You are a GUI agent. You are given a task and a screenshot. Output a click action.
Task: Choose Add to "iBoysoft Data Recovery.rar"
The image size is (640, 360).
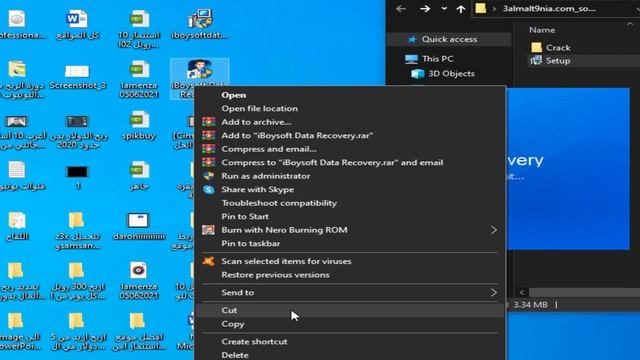pos(297,136)
